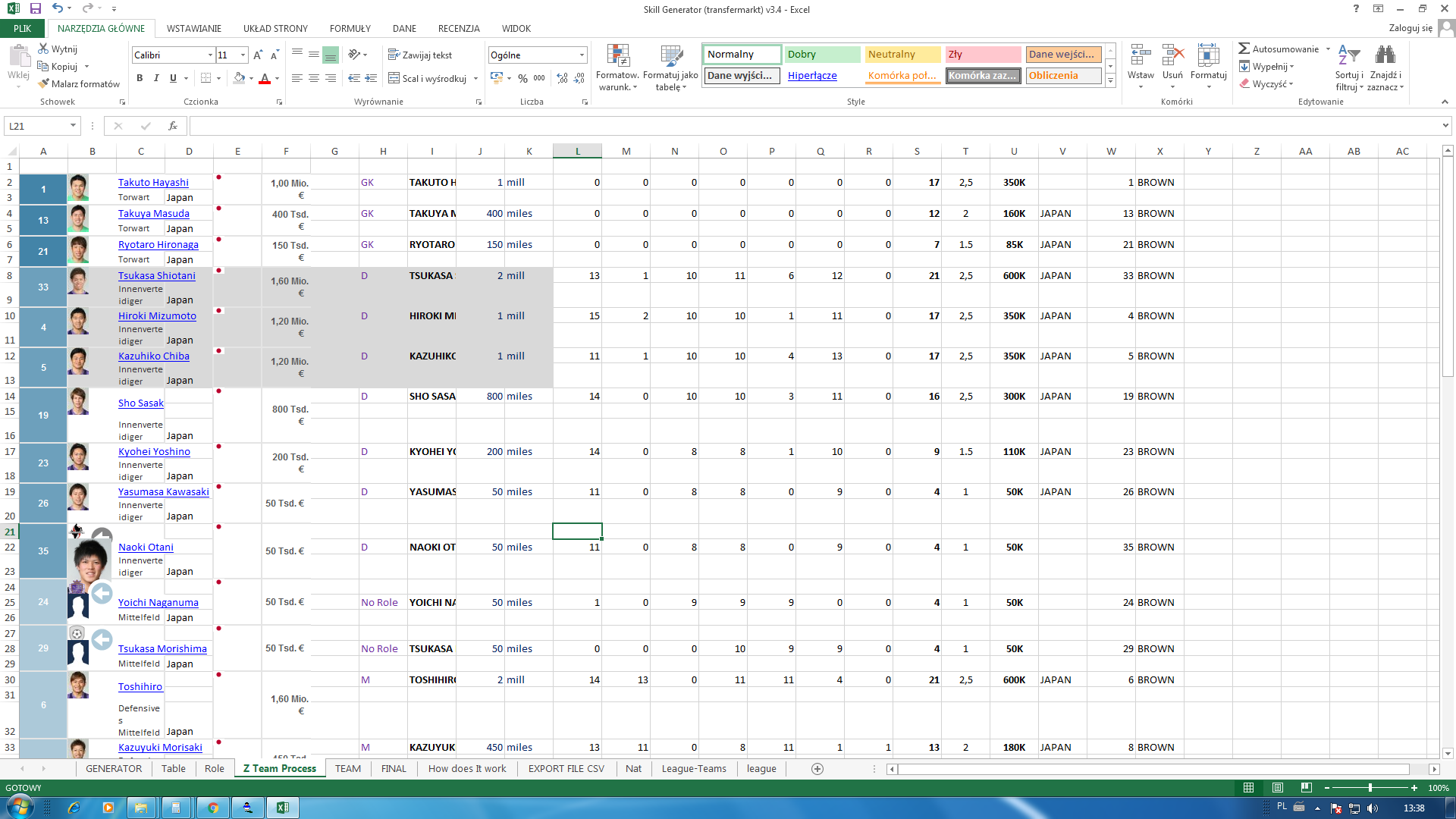Click the Autosumowanie sigma icon
This screenshot has width=1456, height=819.
pyautogui.click(x=1244, y=49)
